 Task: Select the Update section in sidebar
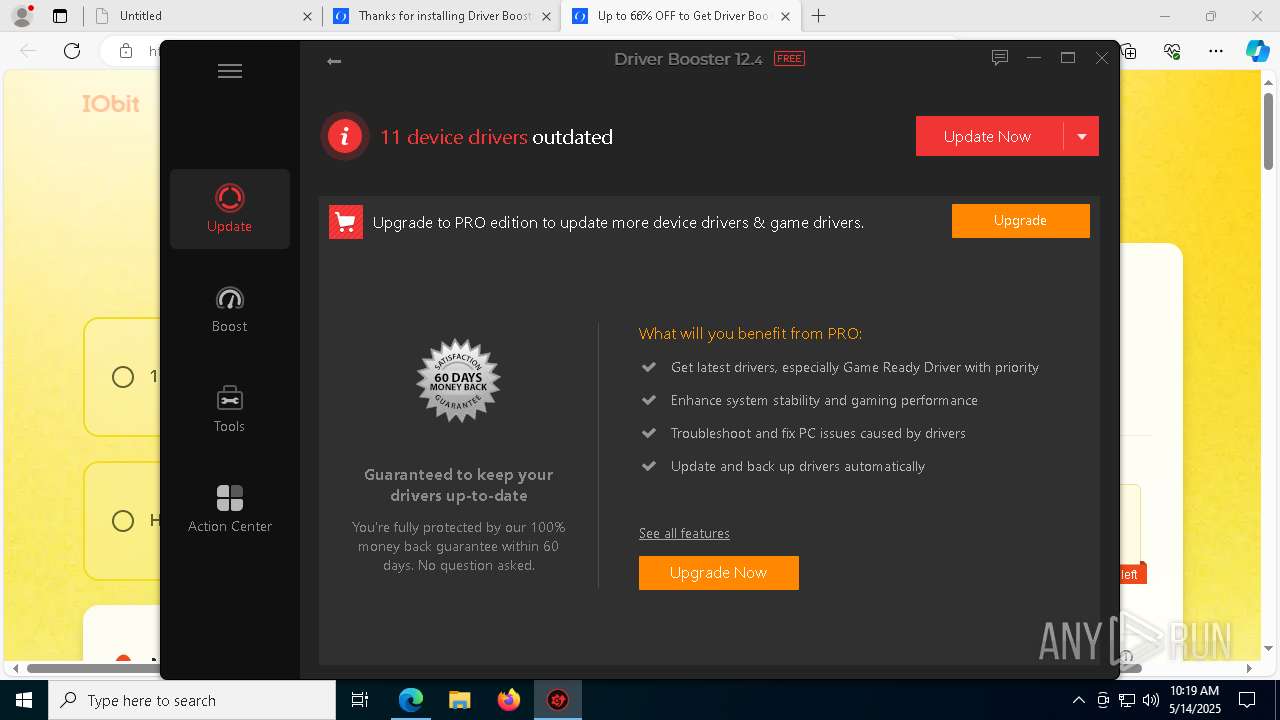coord(230,209)
